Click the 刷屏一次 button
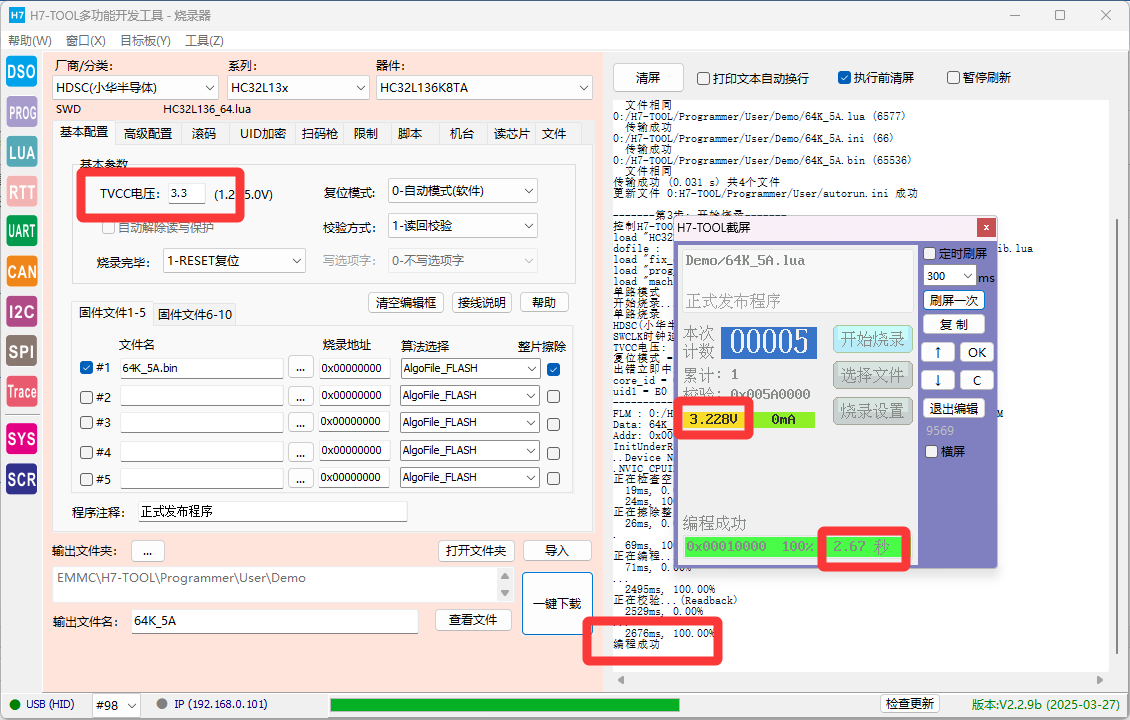Image resolution: width=1130 pixels, height=720 pixels. tap(953, 300)
